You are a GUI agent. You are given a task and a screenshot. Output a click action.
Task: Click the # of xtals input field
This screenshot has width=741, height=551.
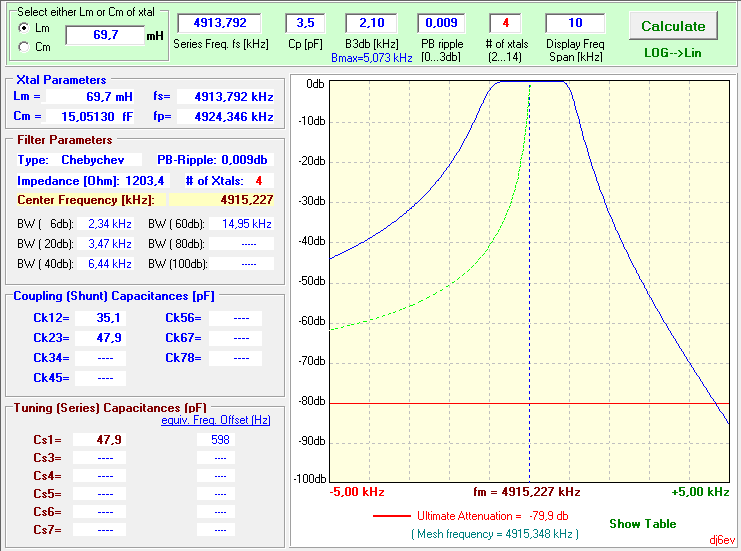pyautogui.click(x=506, y=23)
